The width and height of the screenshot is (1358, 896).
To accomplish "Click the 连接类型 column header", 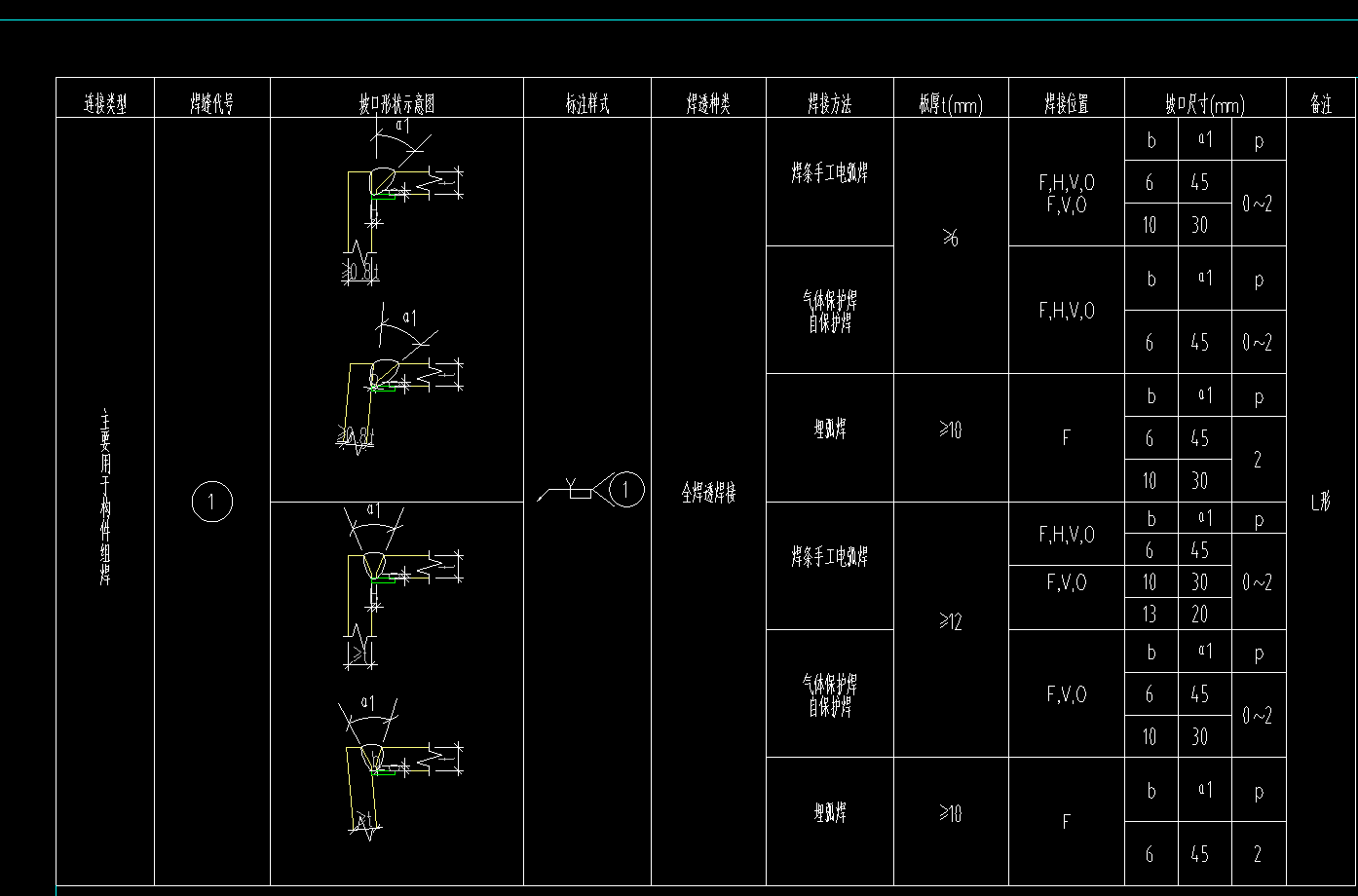I will coord(105,104).
